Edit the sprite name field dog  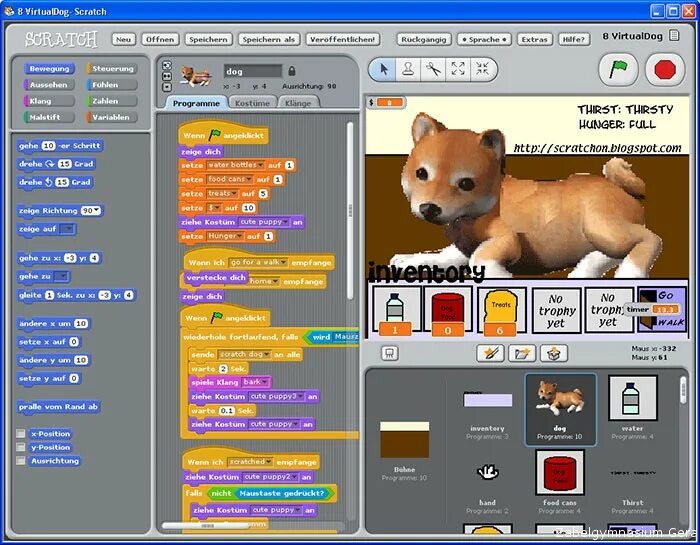pos(253,71)
